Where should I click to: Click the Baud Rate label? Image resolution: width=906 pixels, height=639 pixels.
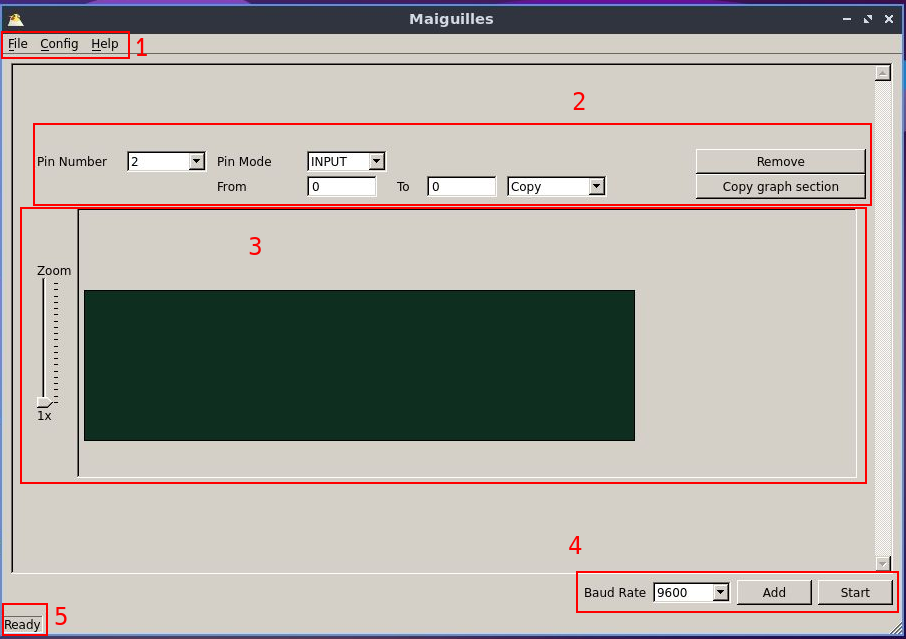click(x=615, y=592)
